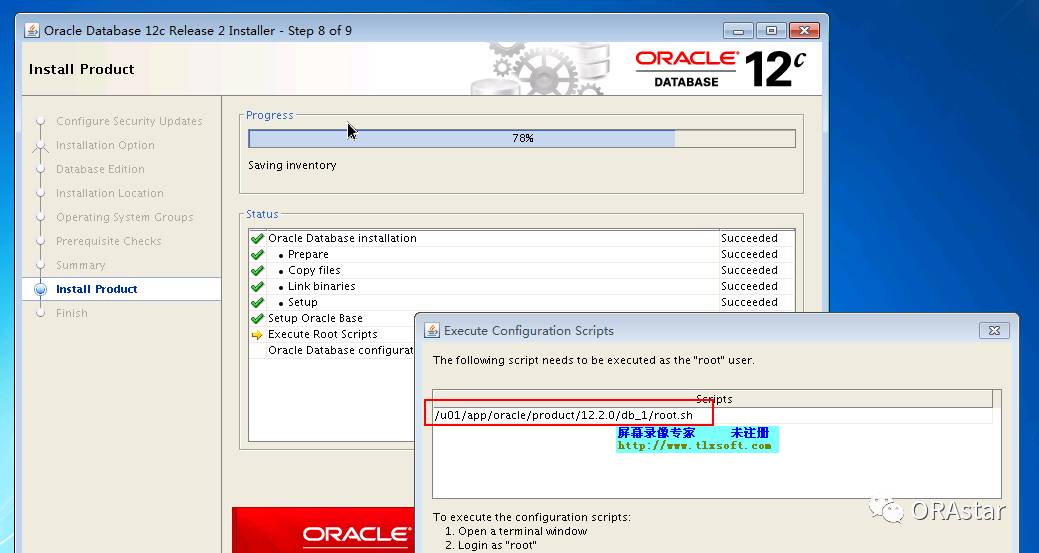The height and width of the screenshot is (553, 1039).
Task: Click the green check beside Link binaries
Action: pos(257,286)
